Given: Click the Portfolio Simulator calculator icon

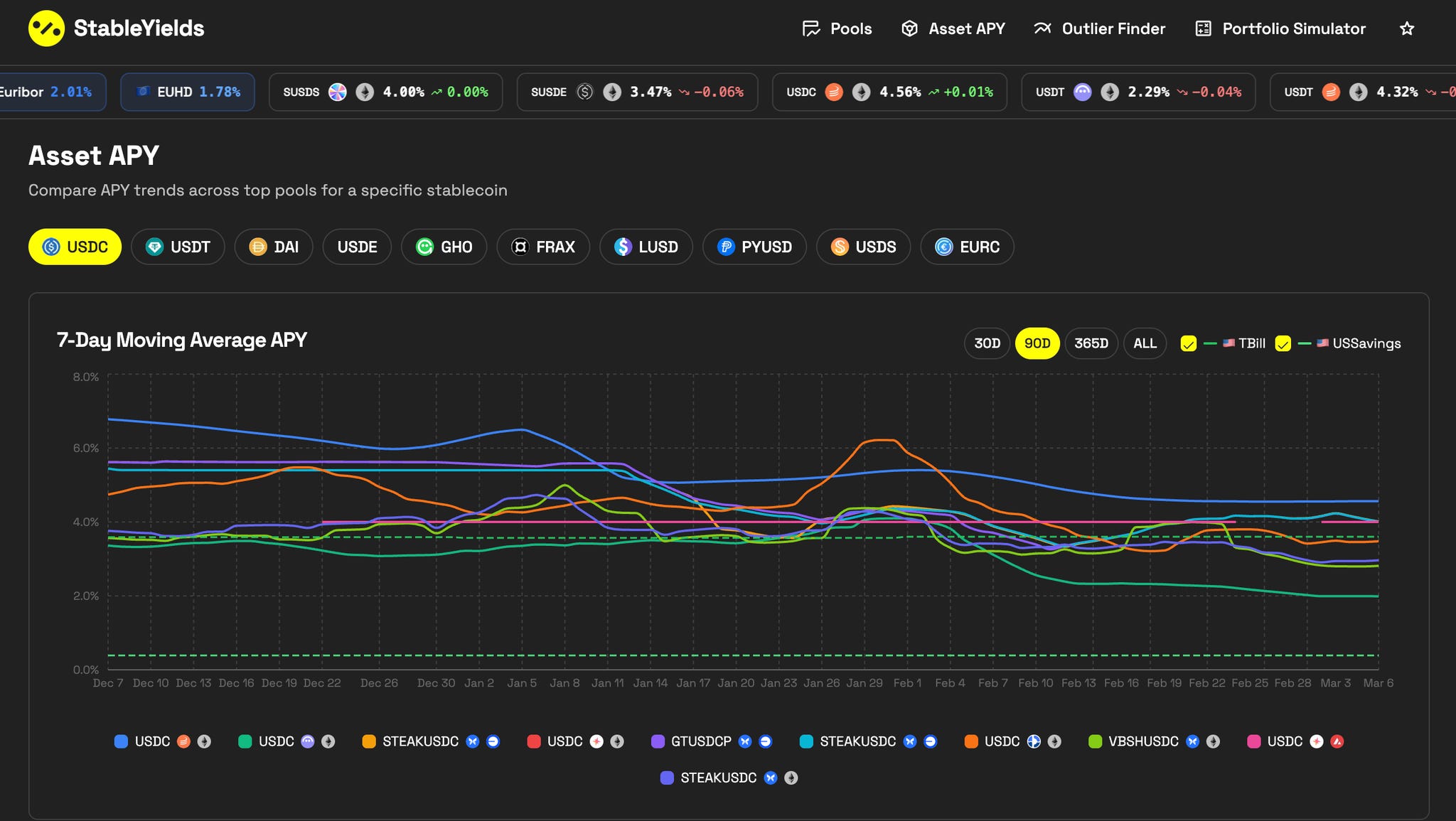Looking at the screenshot, I should (1203, 28).
